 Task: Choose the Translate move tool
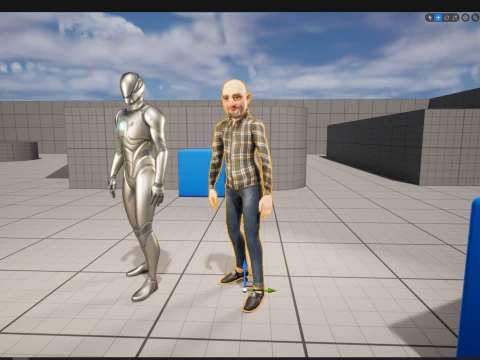coord(438,18)
